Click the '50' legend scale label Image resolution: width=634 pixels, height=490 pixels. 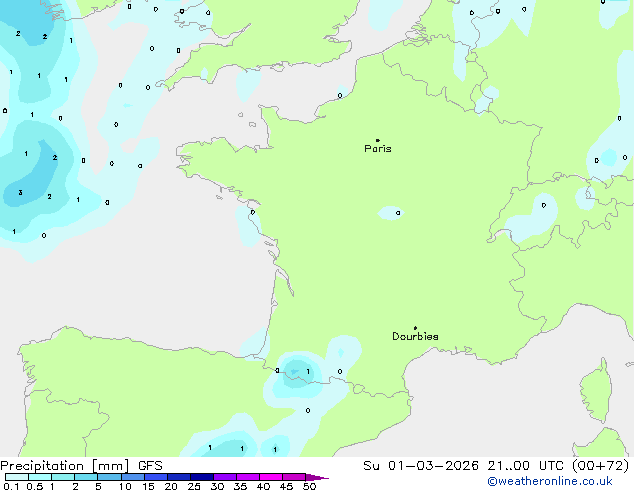pyautogui.click(x=310, y=486)
